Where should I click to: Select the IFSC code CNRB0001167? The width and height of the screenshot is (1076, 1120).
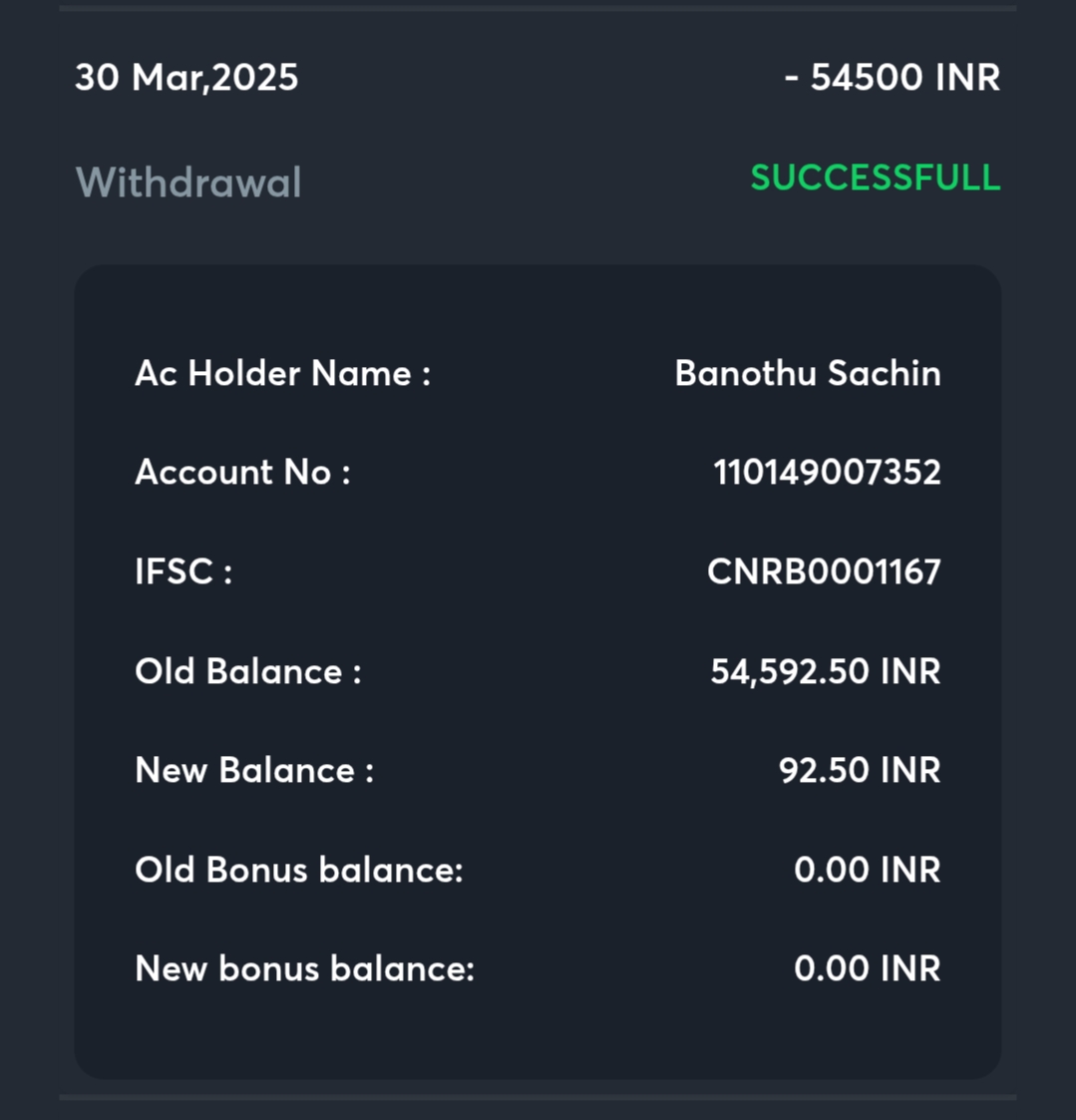[824, 571]
